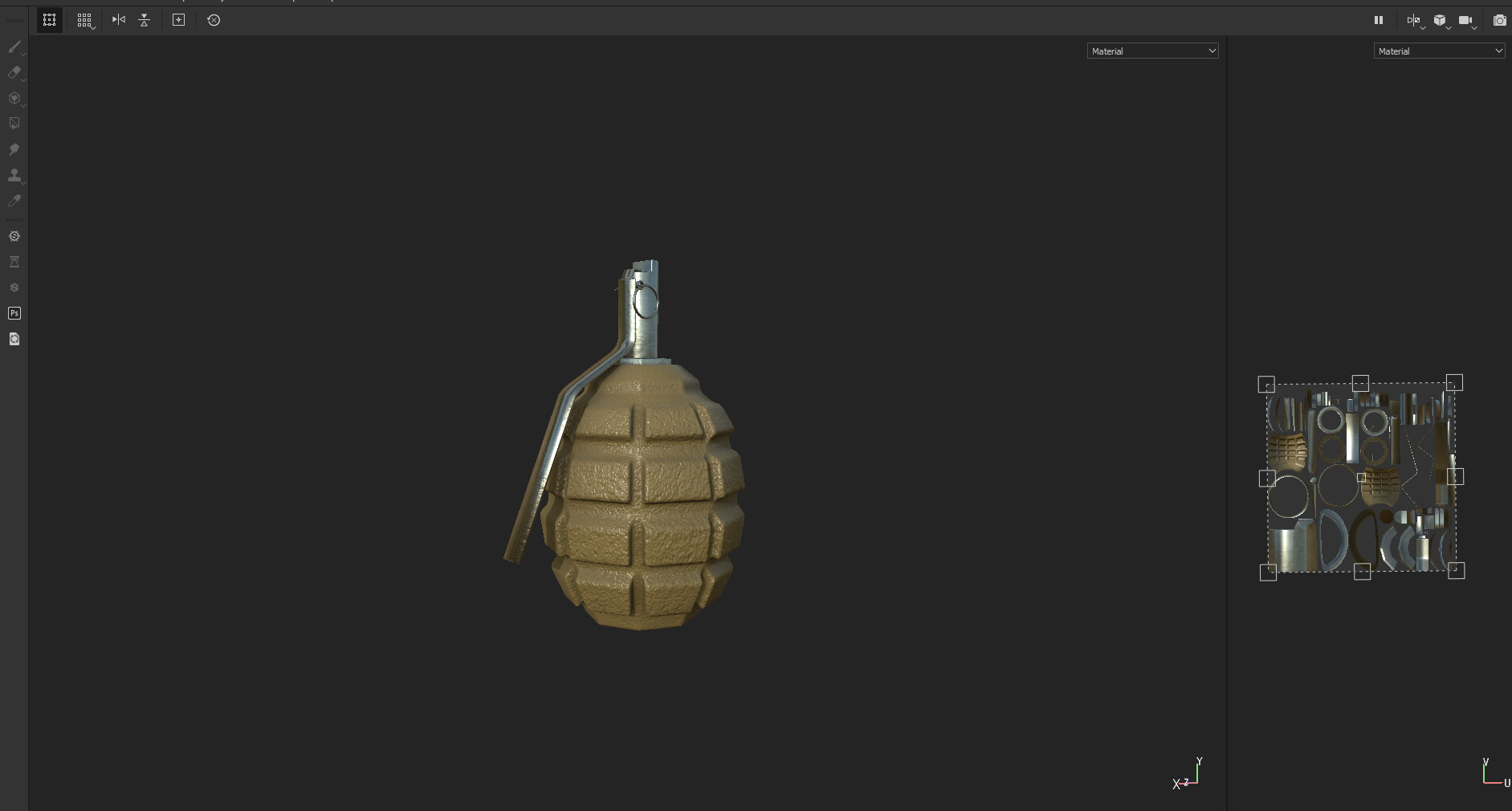This screenshot has width=1512, height=811.
Task: Pick the Material Picker tool
Action: tap(14, 201)
